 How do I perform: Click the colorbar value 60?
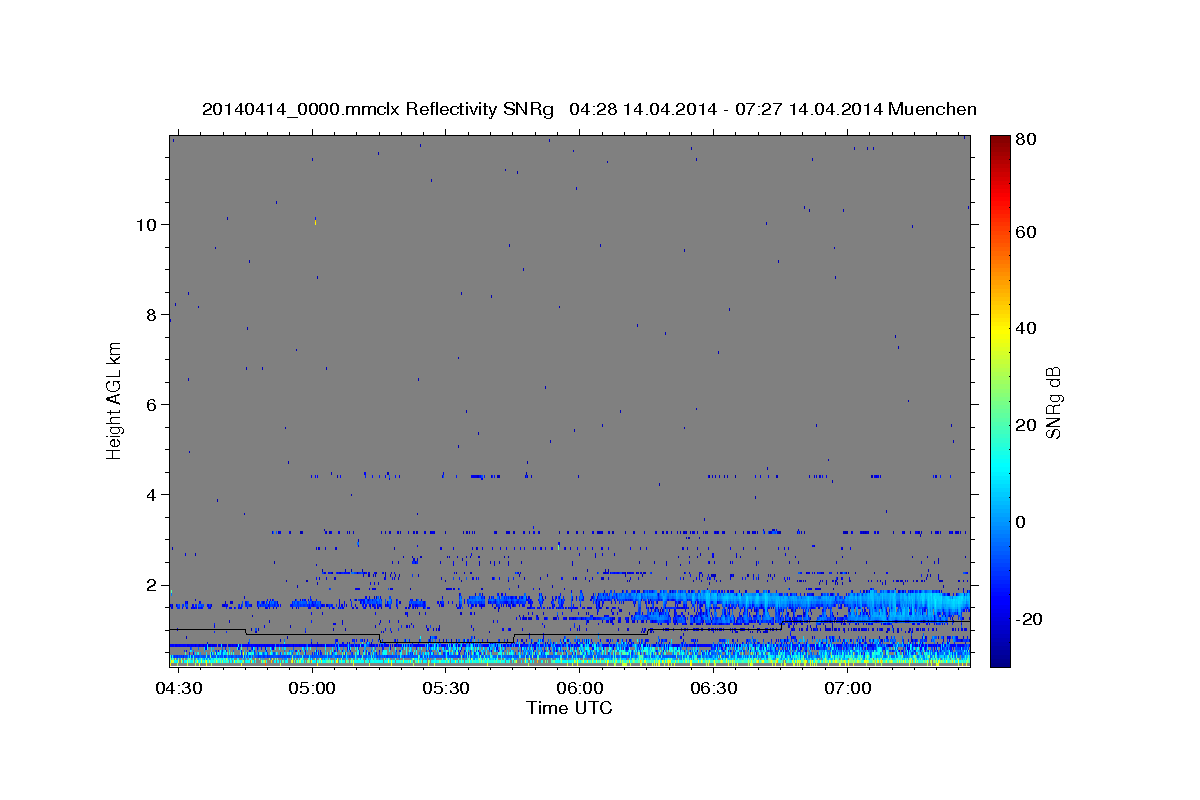tap(1028, 232)
